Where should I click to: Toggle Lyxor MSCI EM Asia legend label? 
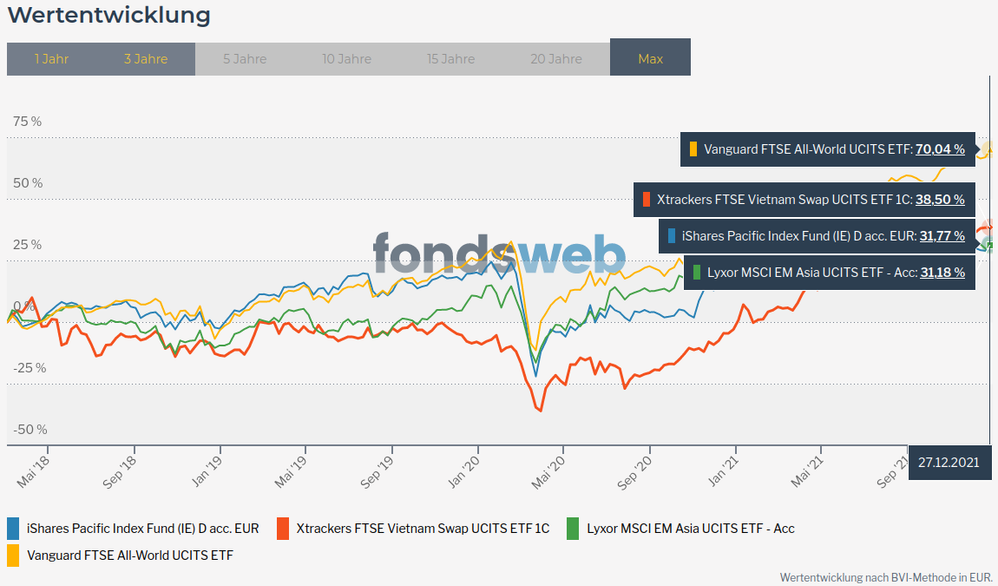pos(691,529)
